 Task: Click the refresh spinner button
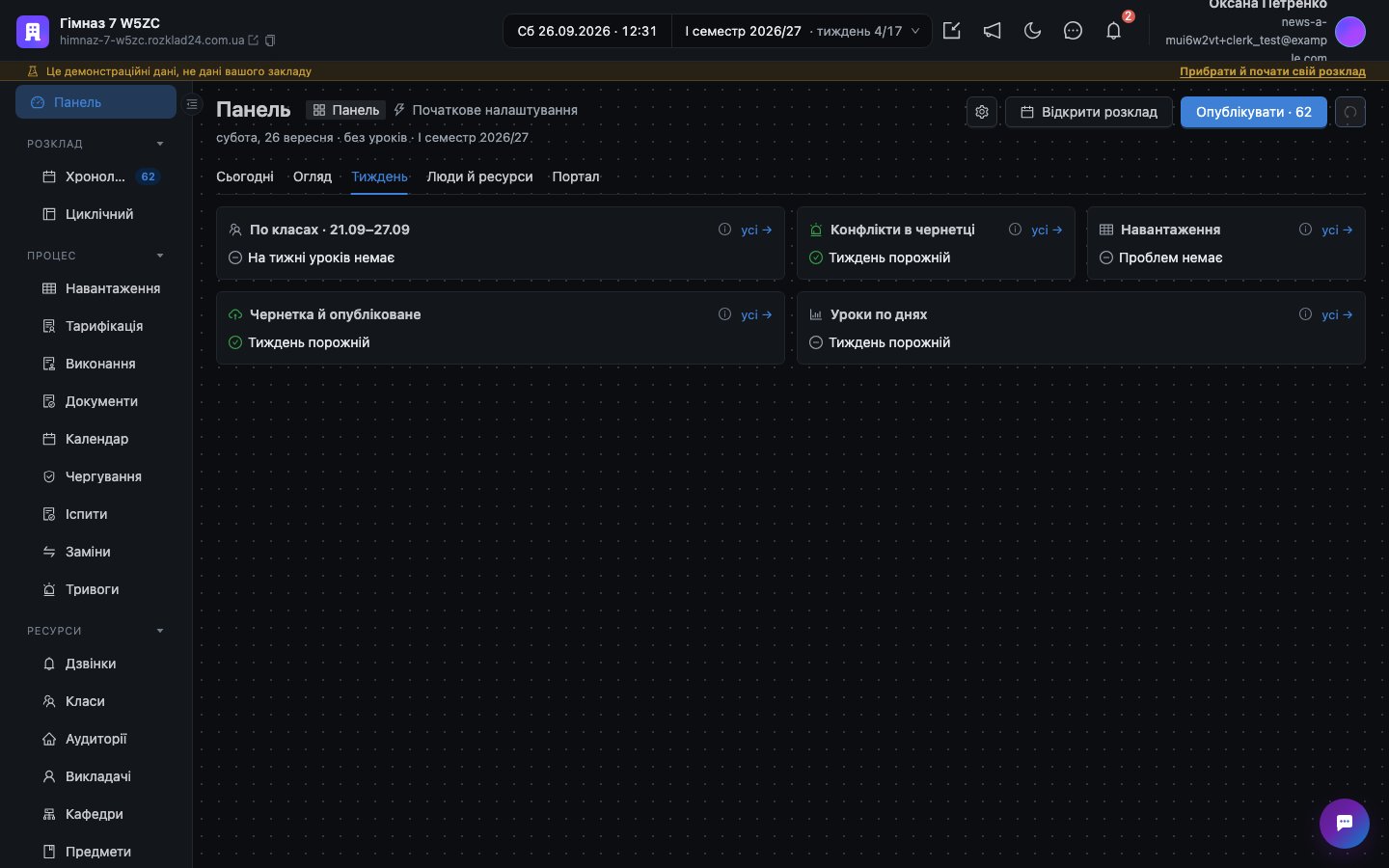coord(1350,112)
